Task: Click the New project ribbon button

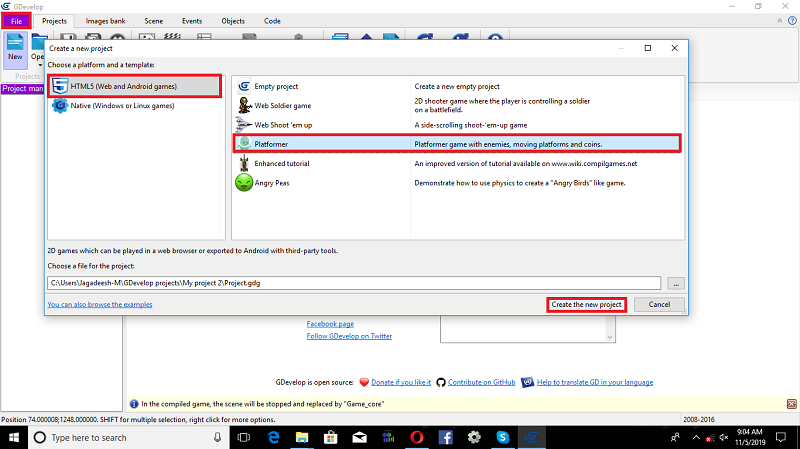Action: point(15,49)
